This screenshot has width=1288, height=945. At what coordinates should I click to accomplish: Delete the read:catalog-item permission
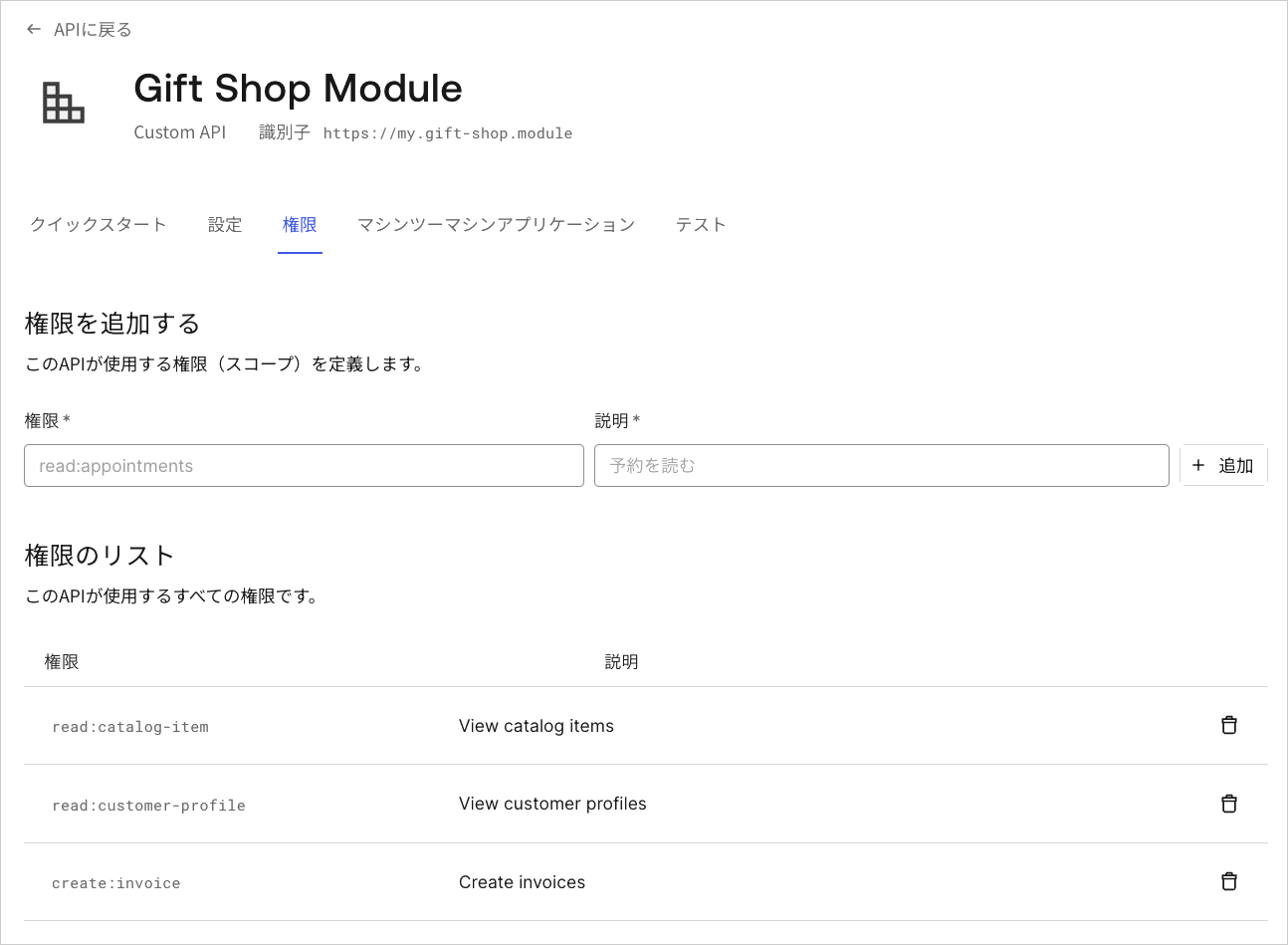click(1229, 725)
